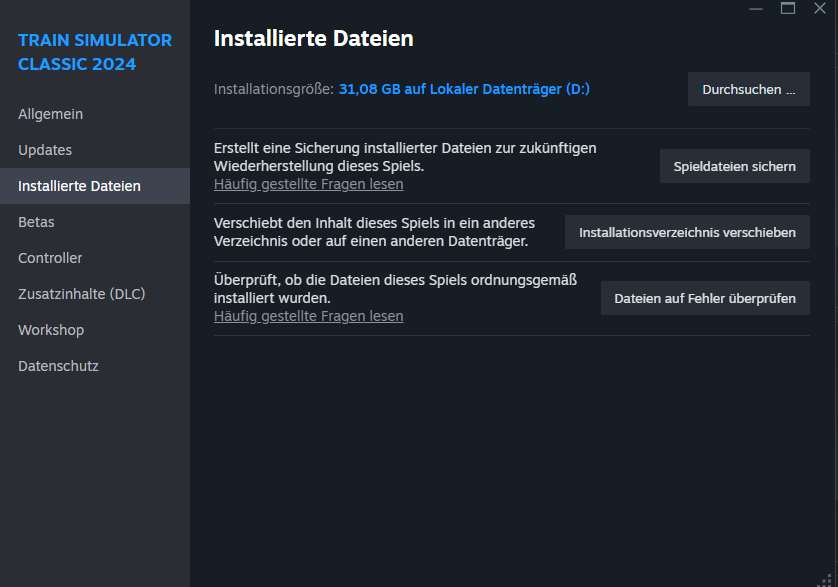Viewport: 838px width, 587px height.
Task: Open FAQ link under file verification description
Action: pos(308,316)
